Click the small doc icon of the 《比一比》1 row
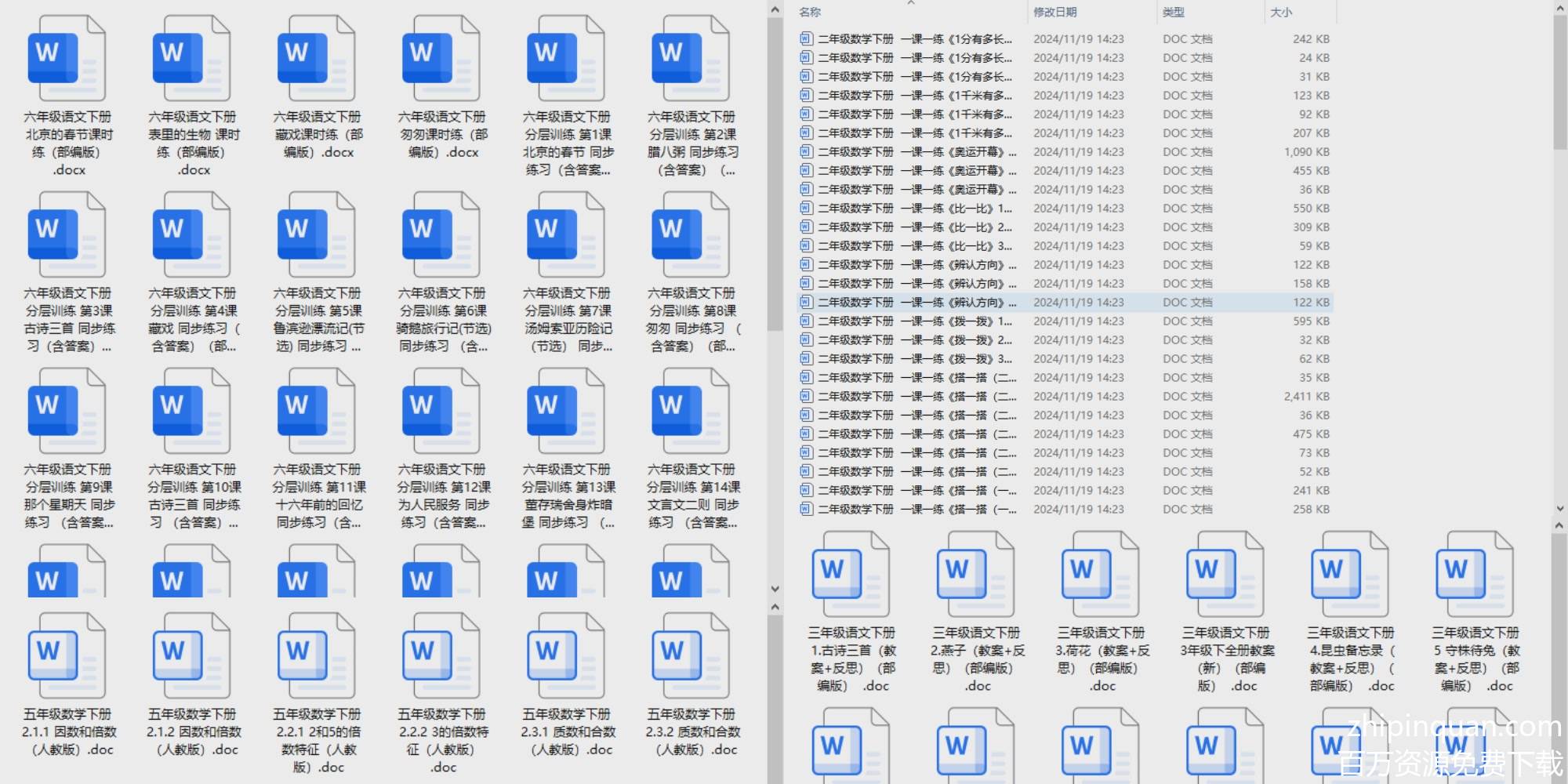Screen dimensions: 1568x784 806,208
